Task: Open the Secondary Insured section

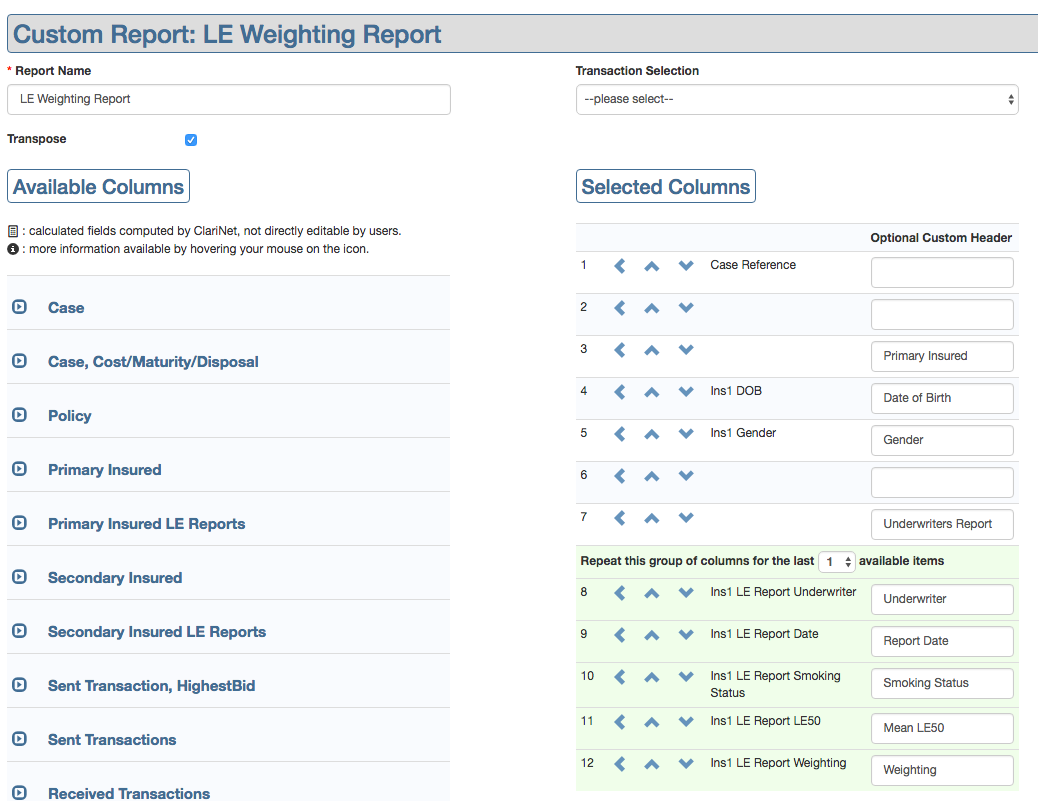Action: (x=19, y=578)
